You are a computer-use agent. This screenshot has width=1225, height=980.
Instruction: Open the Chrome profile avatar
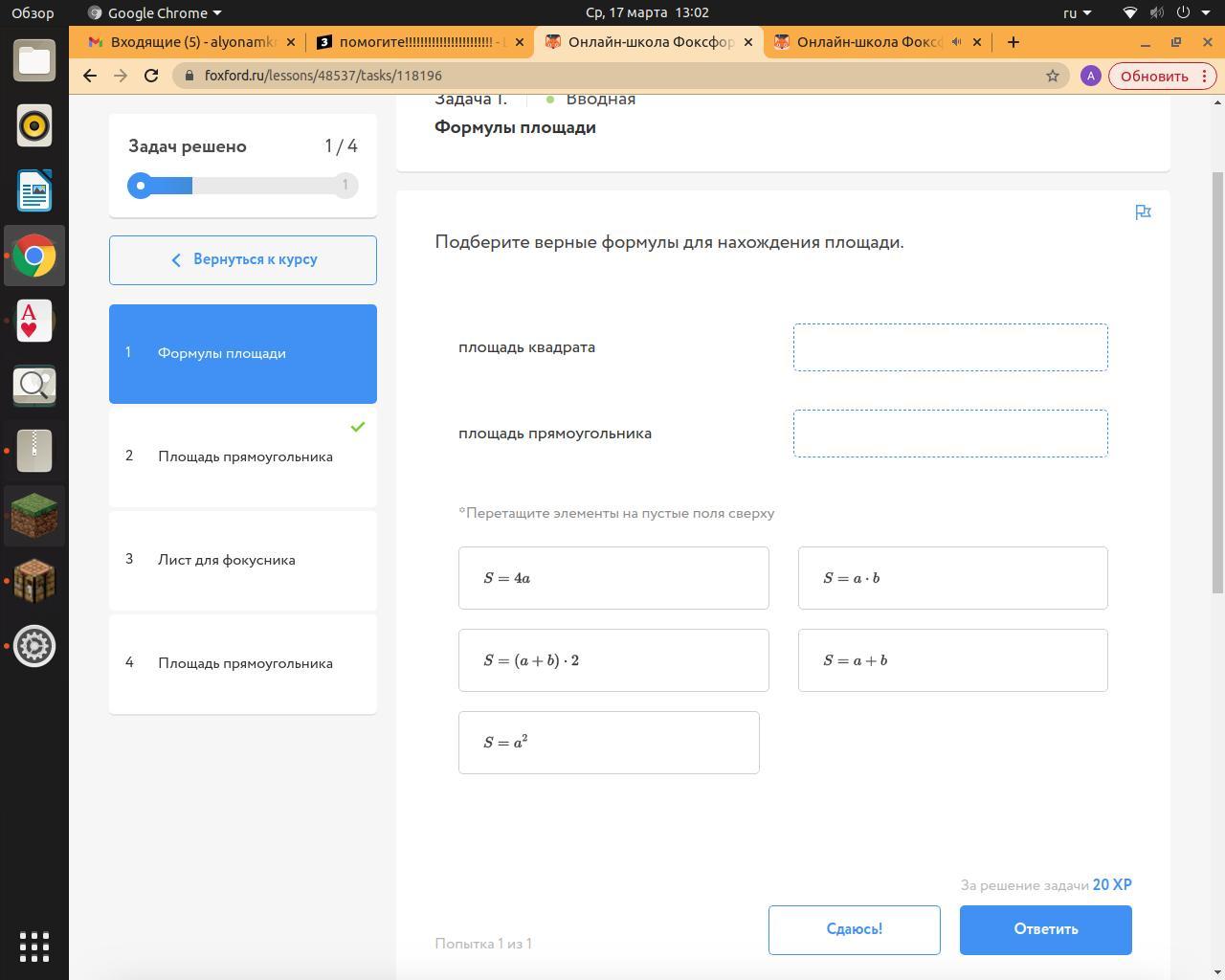1090,76
